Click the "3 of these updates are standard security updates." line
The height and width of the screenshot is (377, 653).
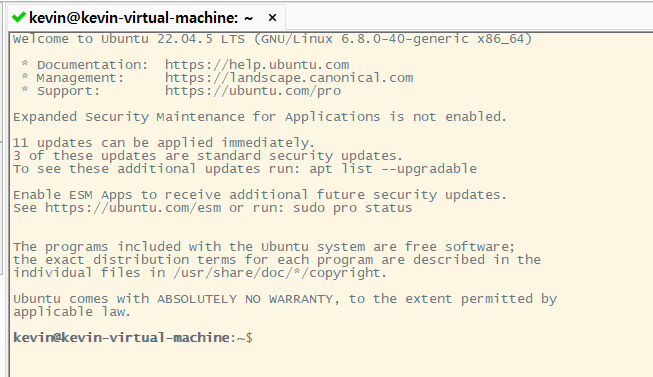208,156
